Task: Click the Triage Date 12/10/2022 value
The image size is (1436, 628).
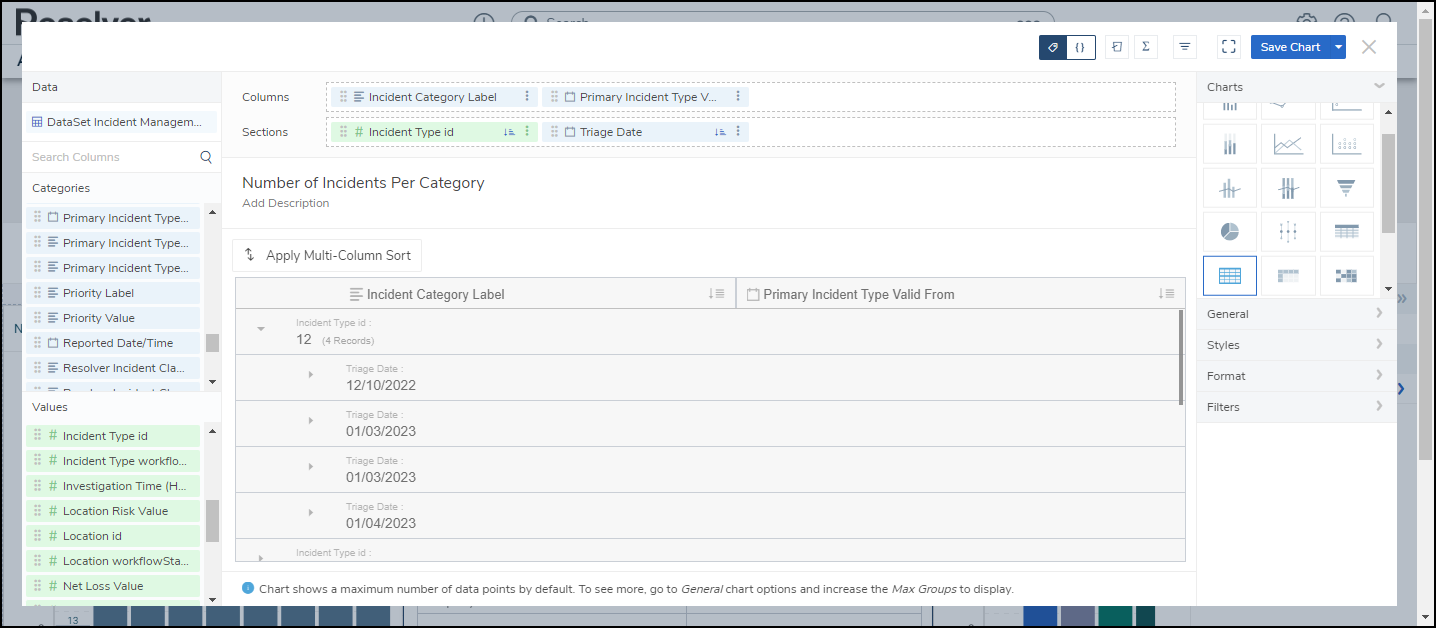Action: [x=381, y=385]
